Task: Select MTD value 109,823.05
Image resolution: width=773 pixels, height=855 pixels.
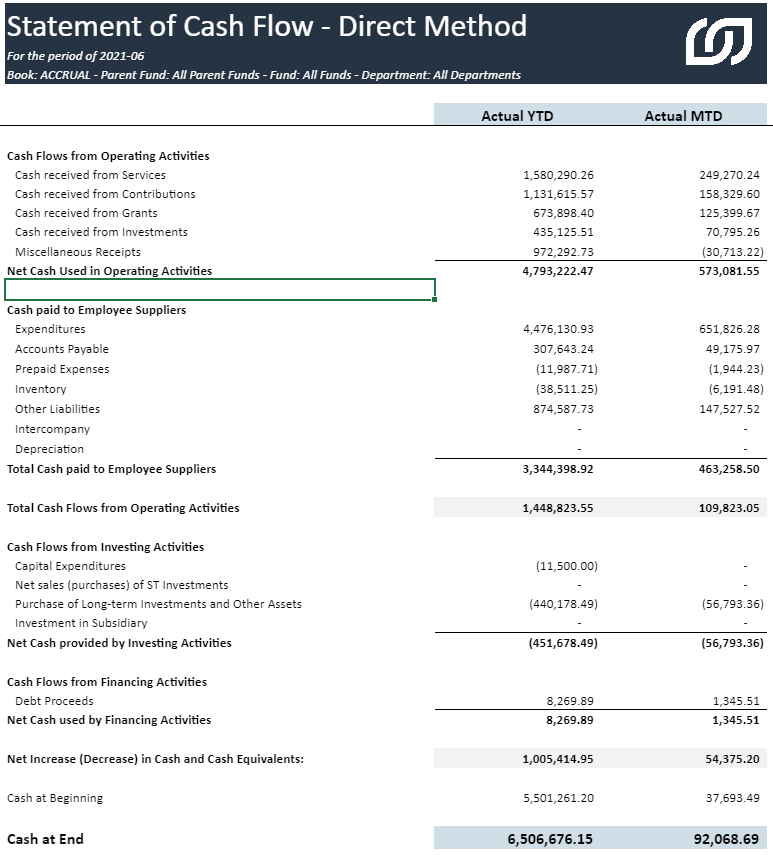Action: pyautogui.click(x=729, y=508)
